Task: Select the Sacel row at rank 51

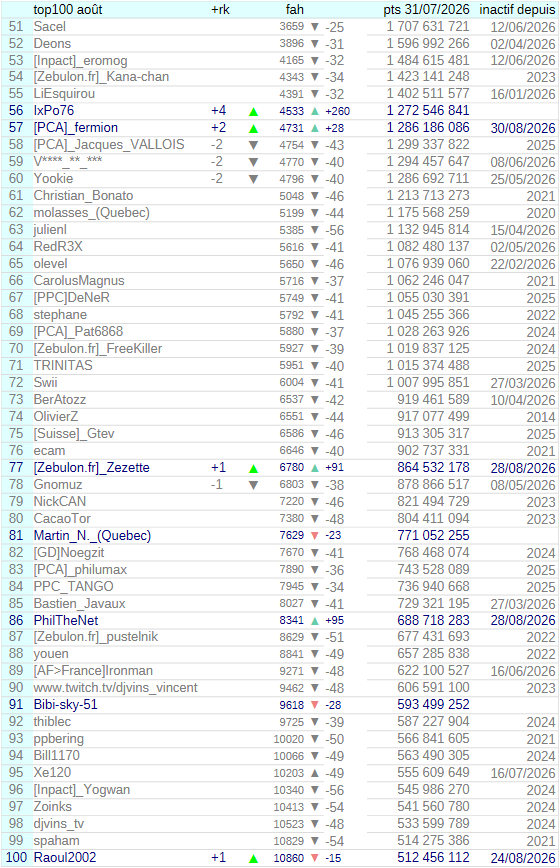Action: 280,27
